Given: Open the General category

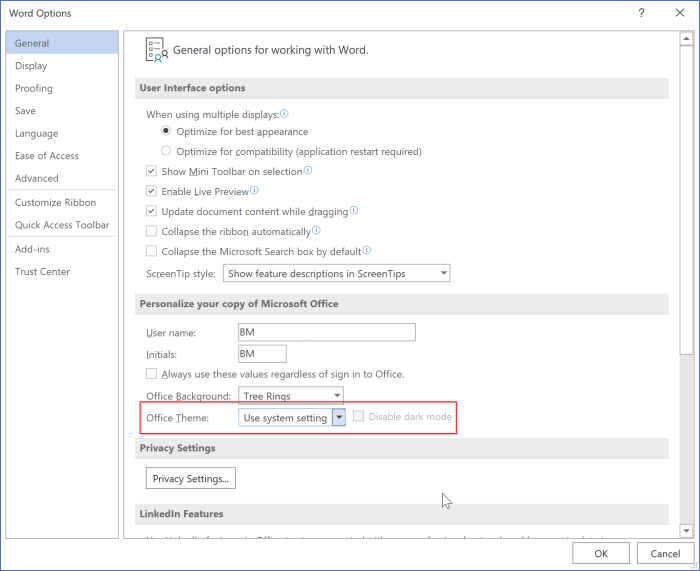Looking at the screenshot, I should (62, 43).
